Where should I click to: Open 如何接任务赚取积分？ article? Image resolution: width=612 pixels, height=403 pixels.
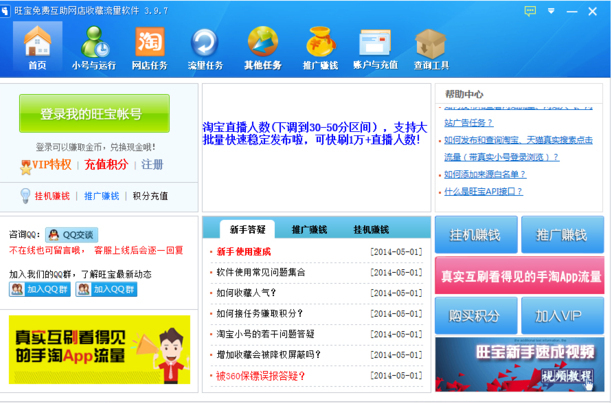(x=260, y=314)
